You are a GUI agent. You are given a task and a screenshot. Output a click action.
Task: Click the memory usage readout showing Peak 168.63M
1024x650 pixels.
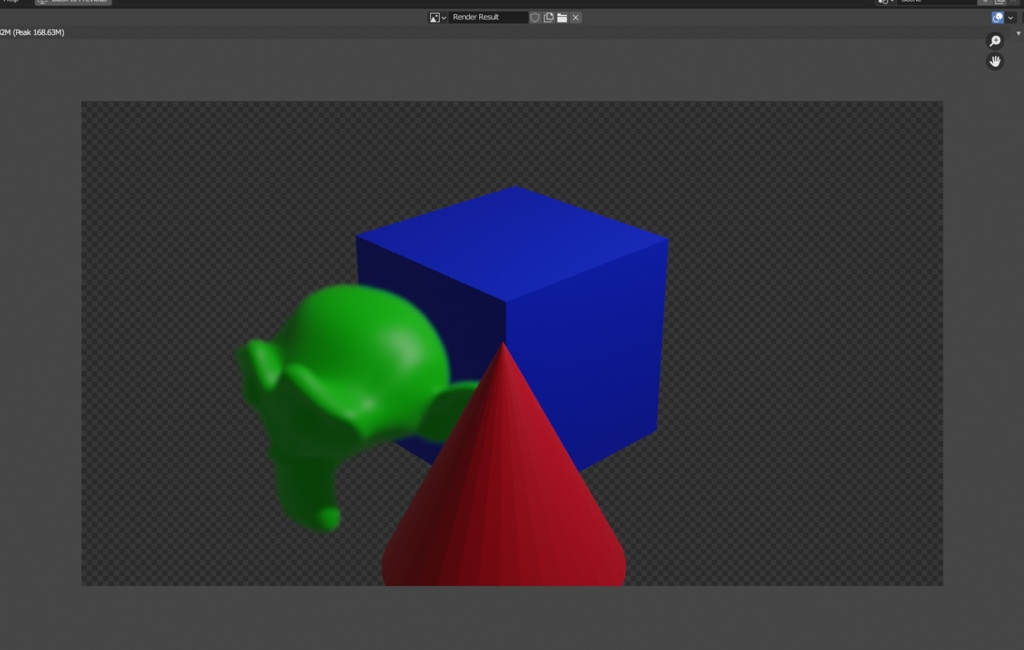click(32, 31)
